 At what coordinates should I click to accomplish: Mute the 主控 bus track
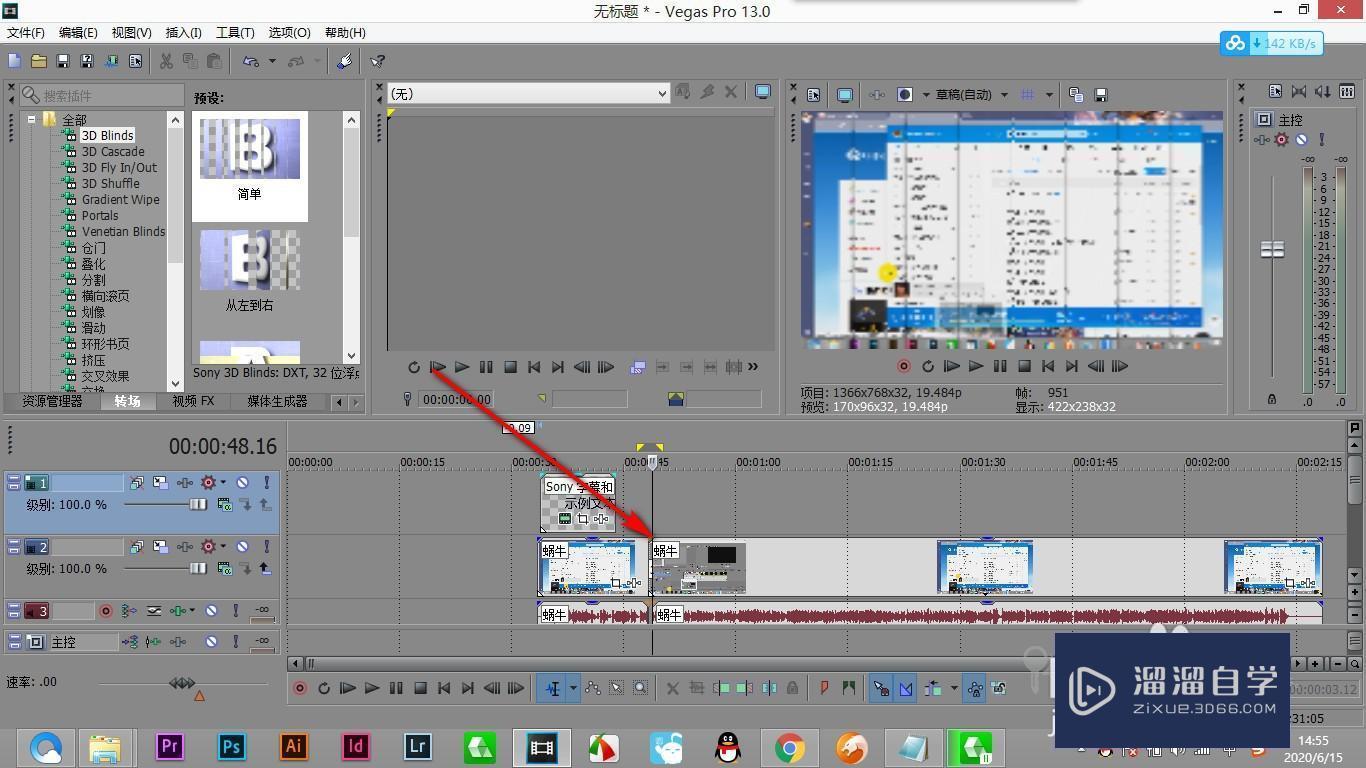coord(211,642)
